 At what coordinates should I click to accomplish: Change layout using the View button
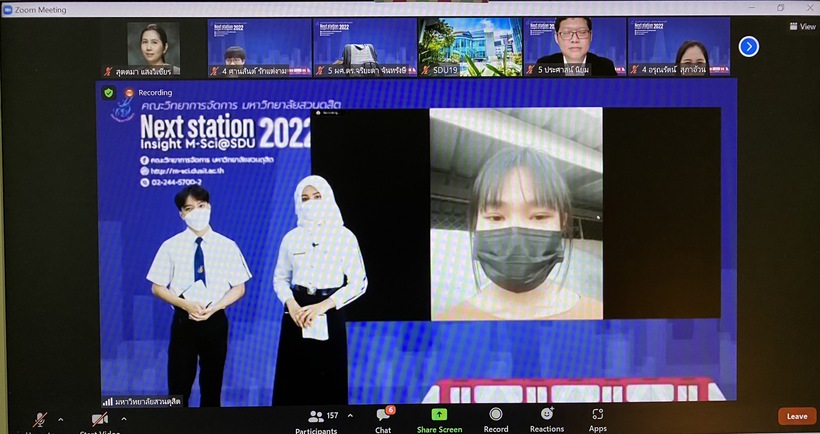(803, 26)
